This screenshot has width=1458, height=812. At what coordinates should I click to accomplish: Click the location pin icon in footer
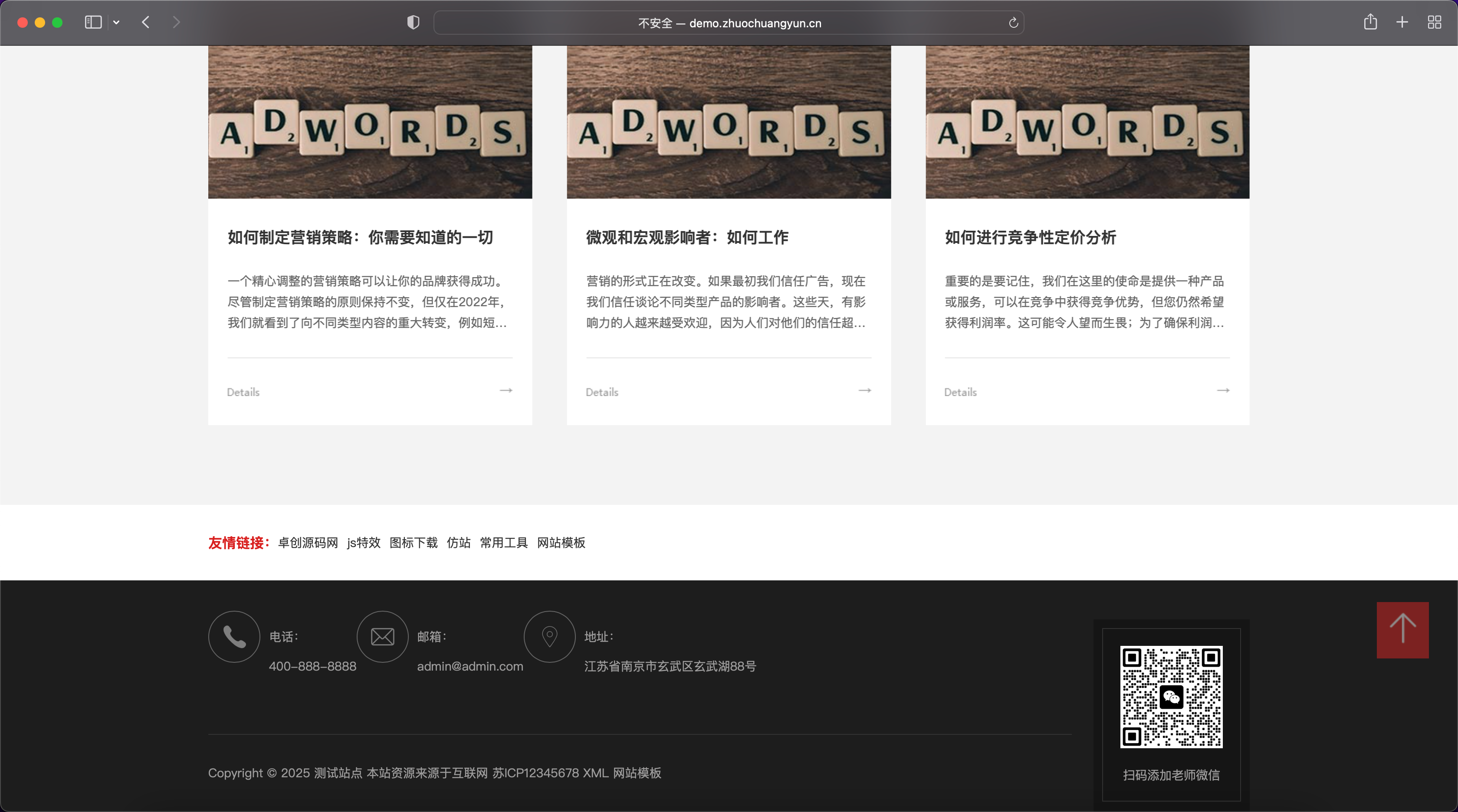[x=550, y=637]
